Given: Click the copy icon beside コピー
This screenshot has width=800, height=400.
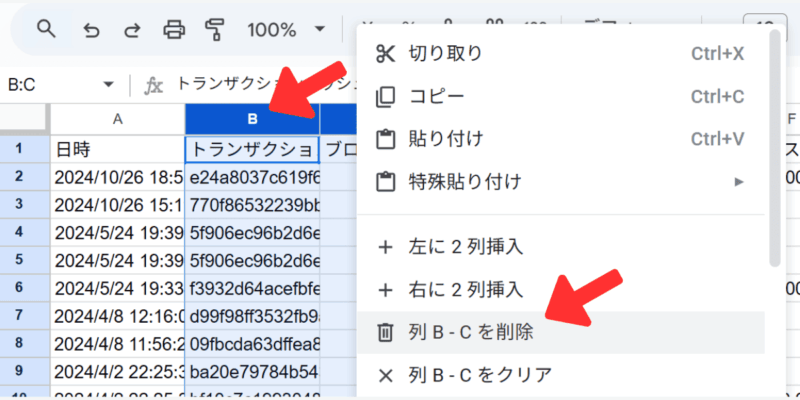Looking at the screenshot, I should [385, 96].
